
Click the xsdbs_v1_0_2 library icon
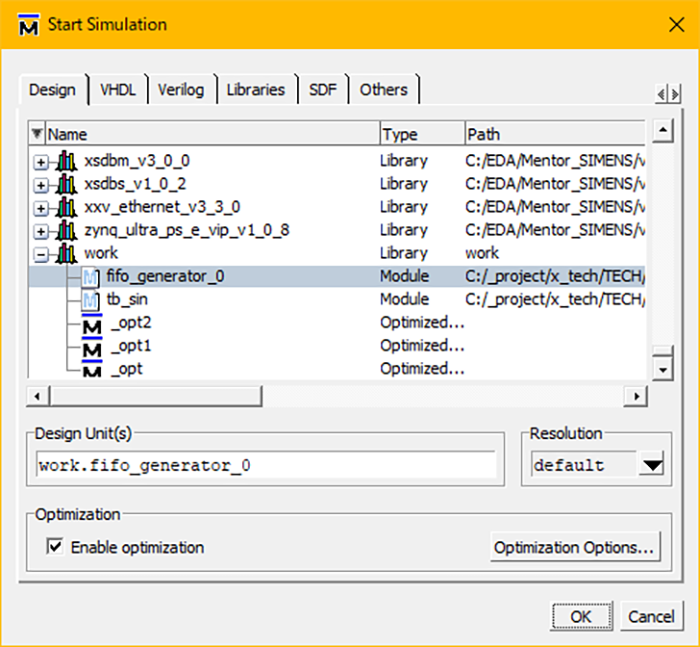coord(66,184)
